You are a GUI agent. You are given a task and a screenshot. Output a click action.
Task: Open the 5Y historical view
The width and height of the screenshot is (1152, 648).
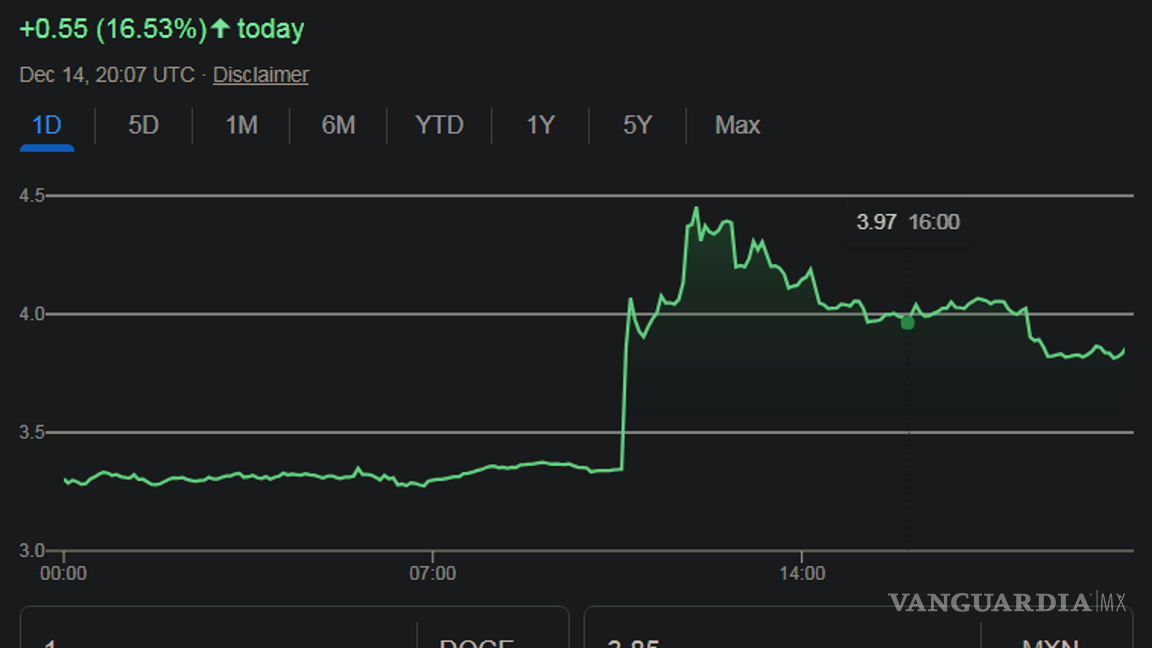[x=636, y=125]
